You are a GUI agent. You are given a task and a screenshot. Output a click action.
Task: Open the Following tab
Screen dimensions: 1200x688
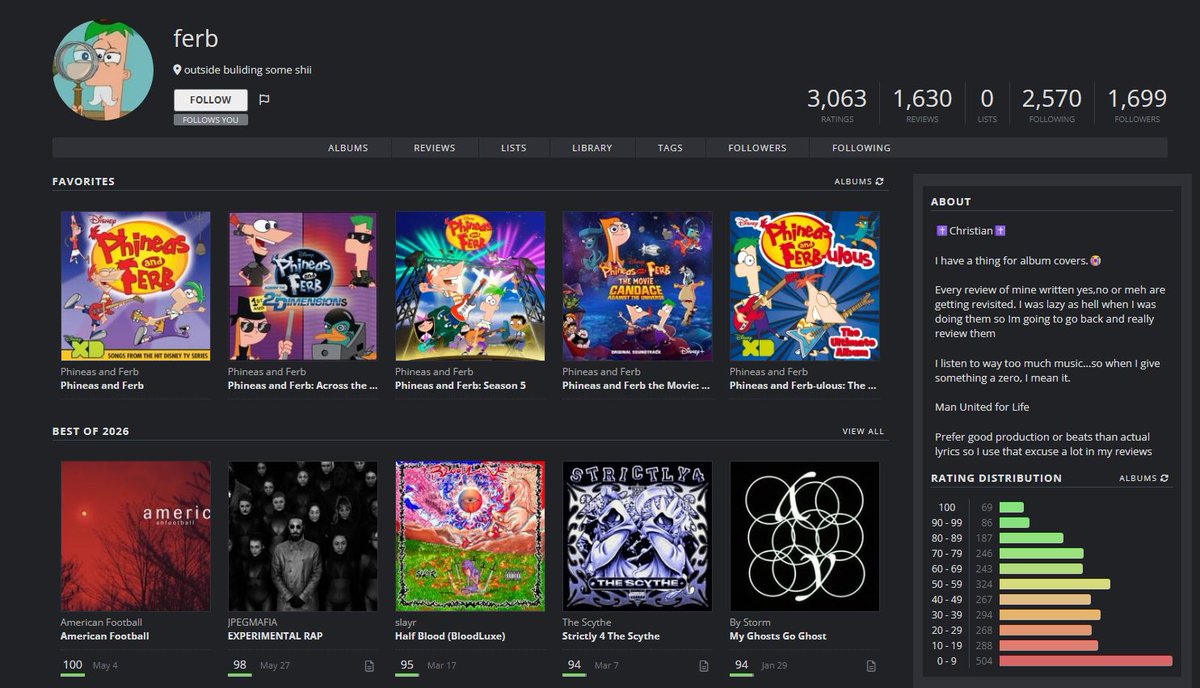861,148
